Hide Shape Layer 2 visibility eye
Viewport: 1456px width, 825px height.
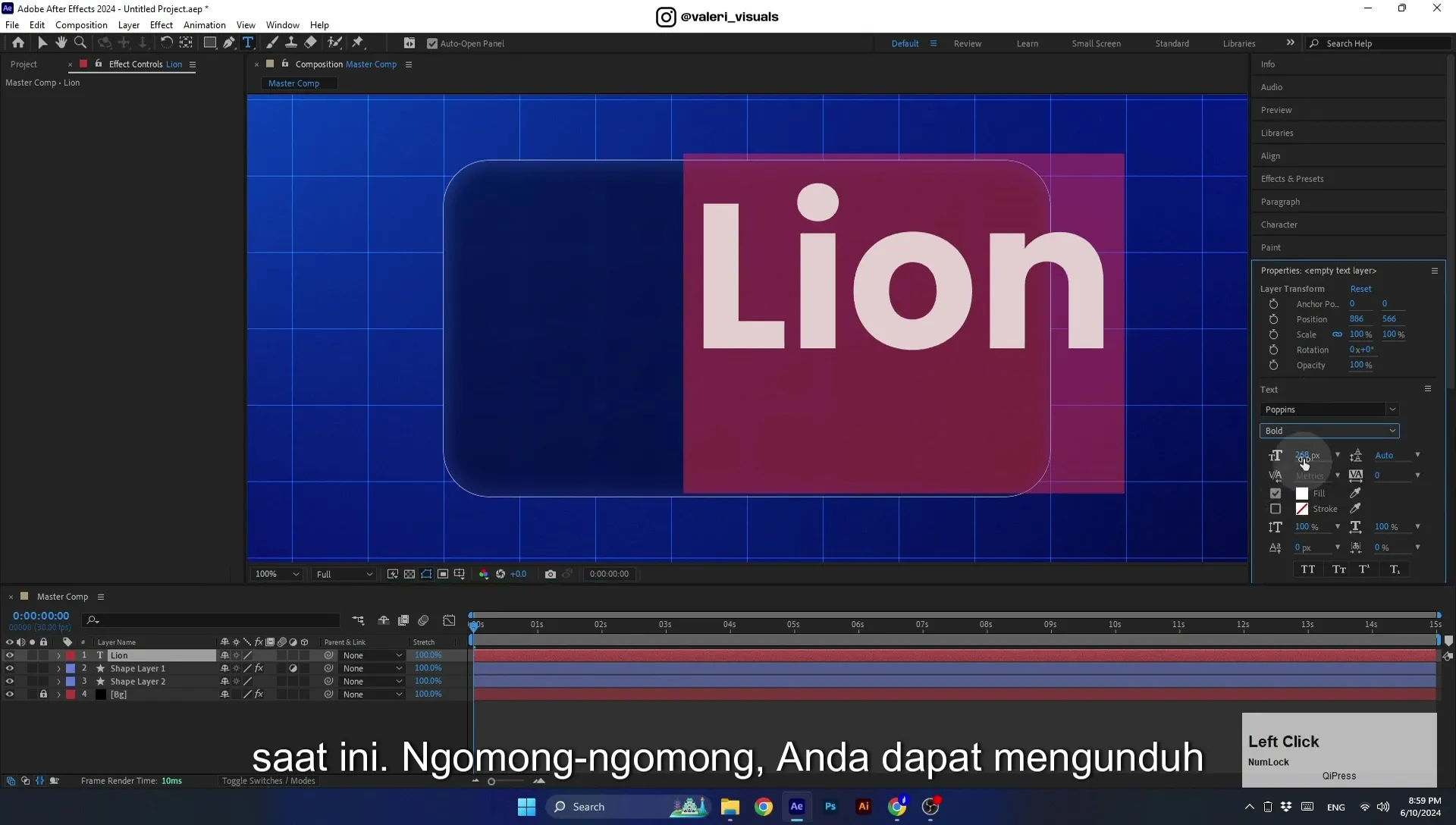click(10, 681)
